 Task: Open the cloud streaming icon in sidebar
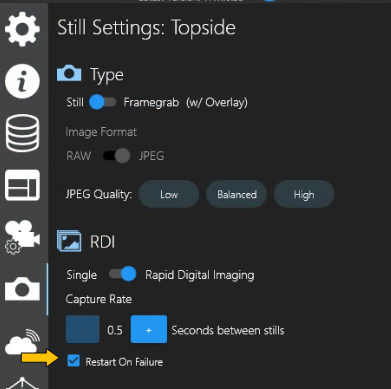tap(22, 342)
